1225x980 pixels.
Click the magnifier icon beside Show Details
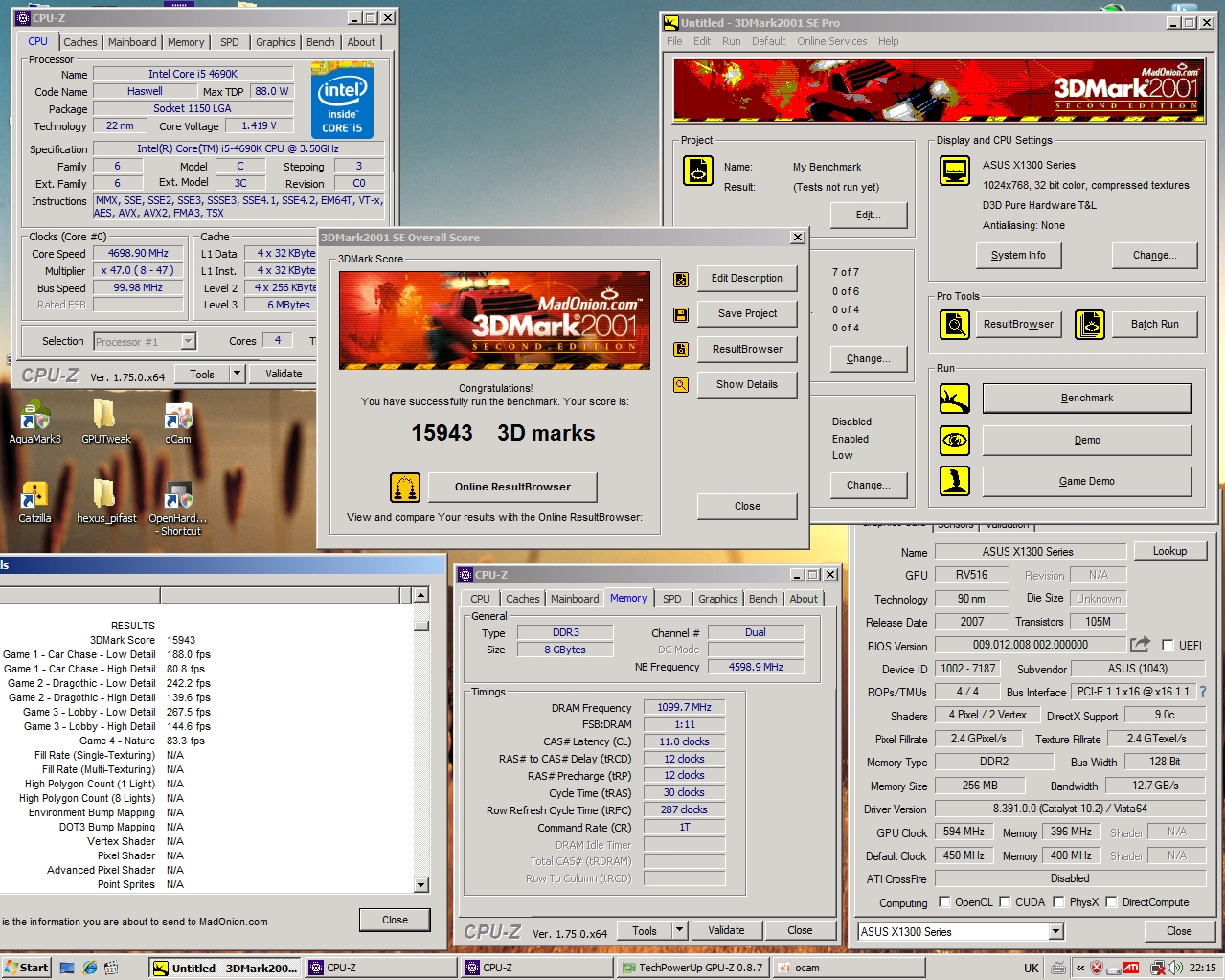681,385
